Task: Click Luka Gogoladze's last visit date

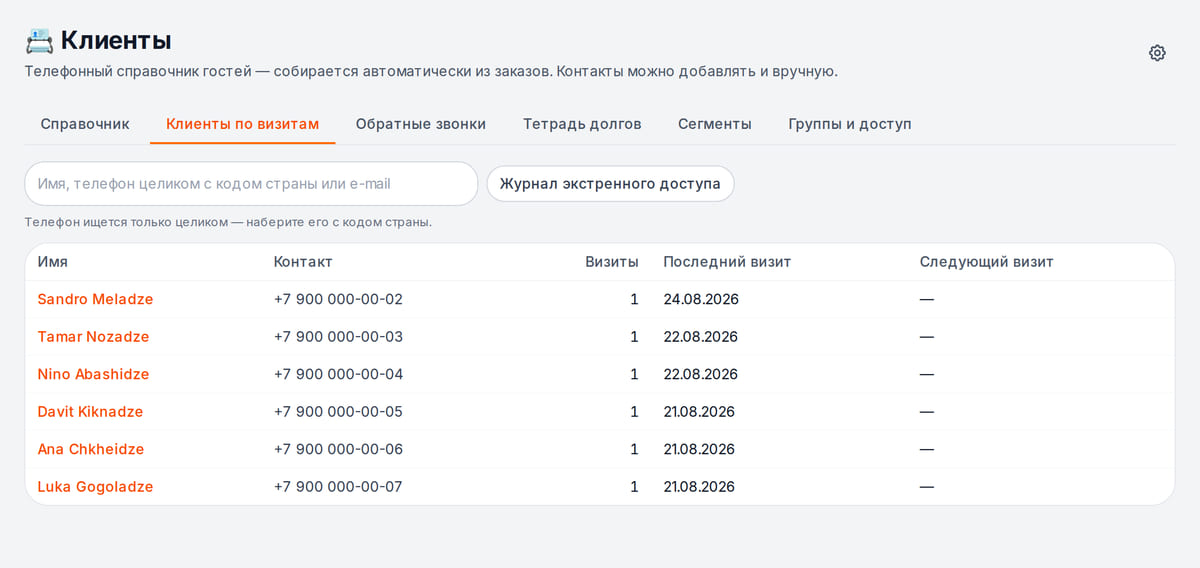Action: click(699, 487)
